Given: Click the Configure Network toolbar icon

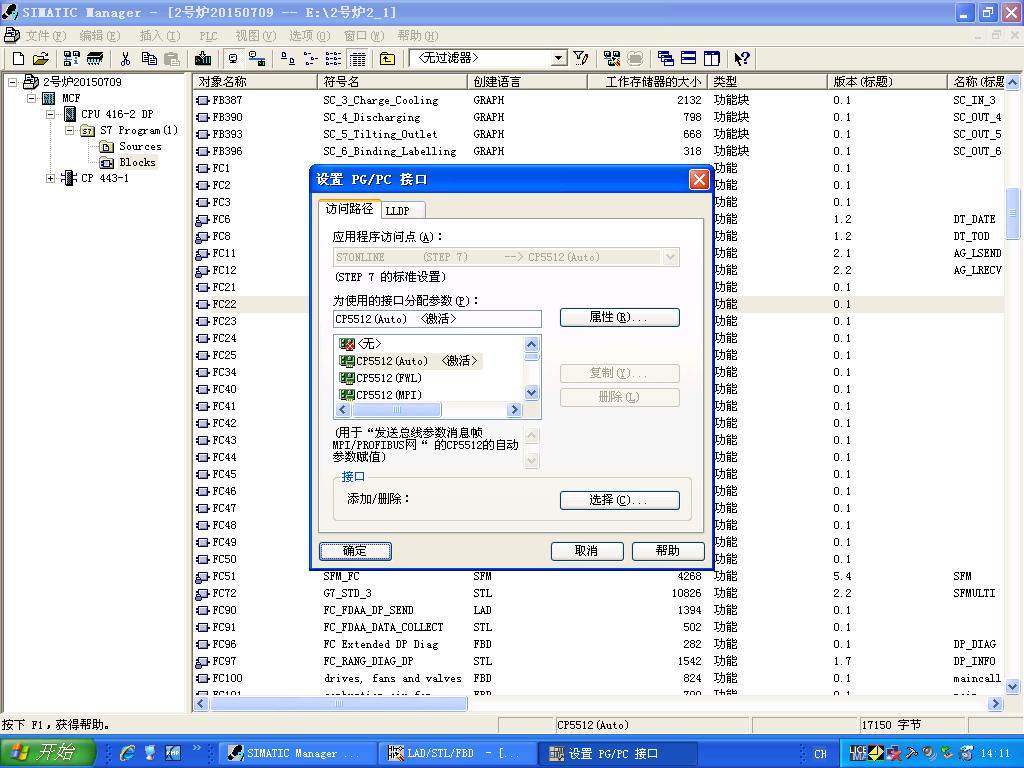Looking at the screenshot, I should point(611,59).
